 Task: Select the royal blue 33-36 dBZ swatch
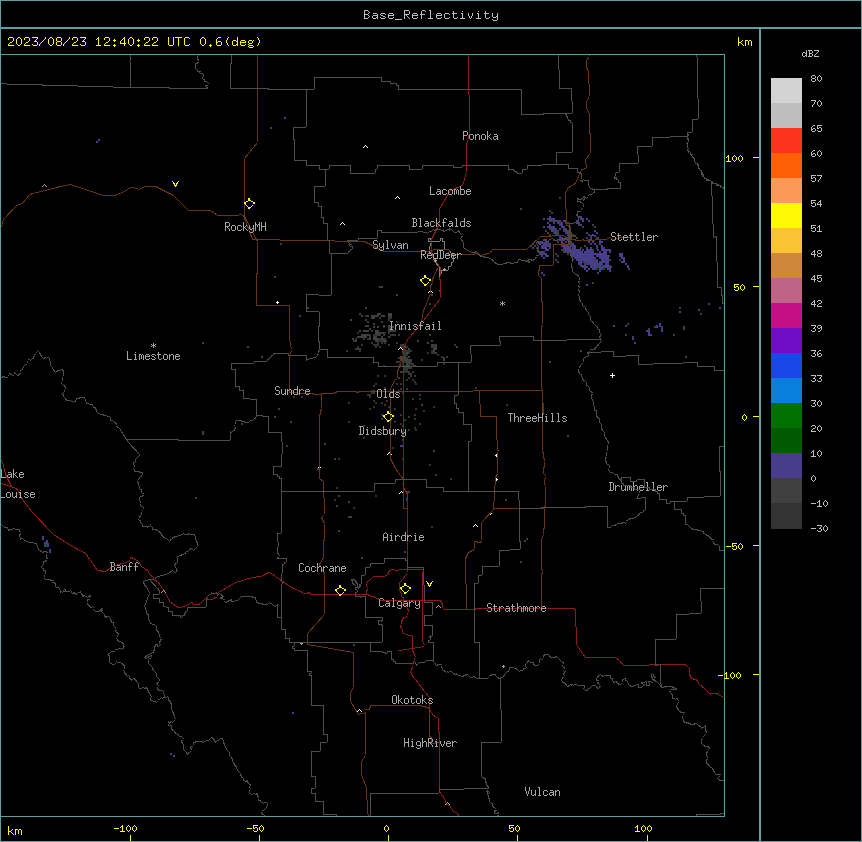[x=786, y=365]
